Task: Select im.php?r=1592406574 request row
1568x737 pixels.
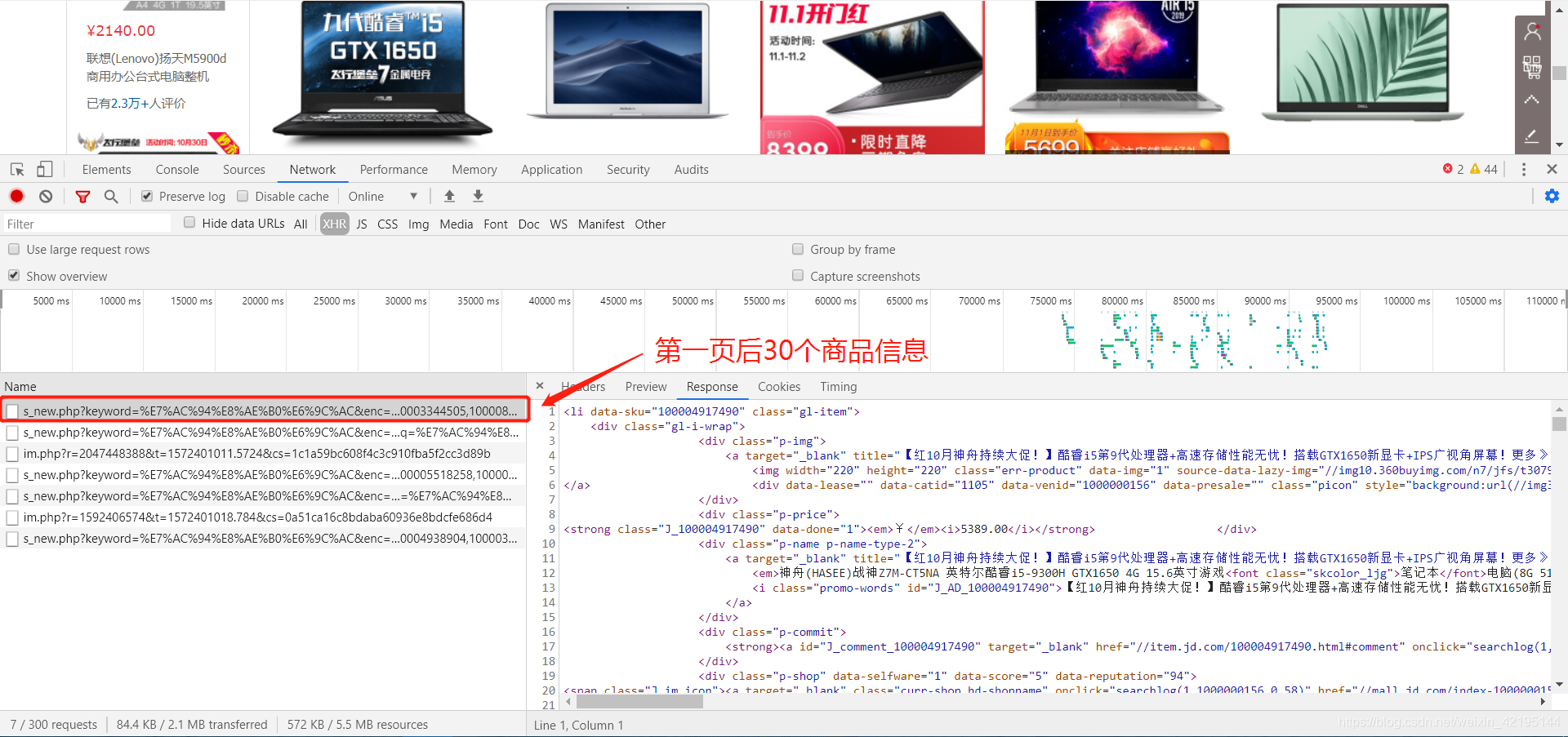Action: pyautogui.click(x=263, y=517)
